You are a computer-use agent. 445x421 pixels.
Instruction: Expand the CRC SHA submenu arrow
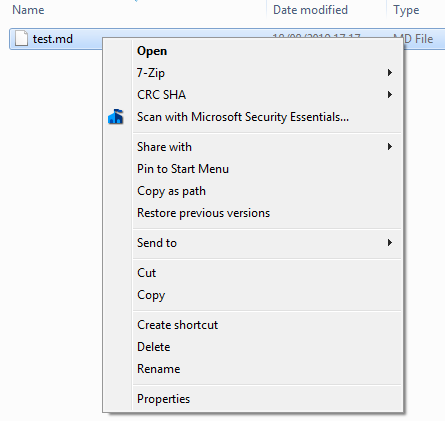click(389, 95)
